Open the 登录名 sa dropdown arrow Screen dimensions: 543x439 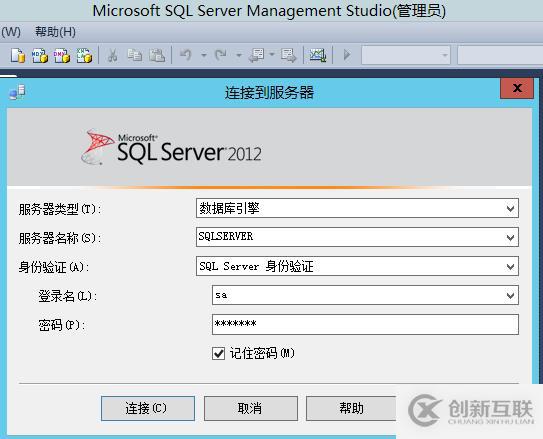click(510, 295)
